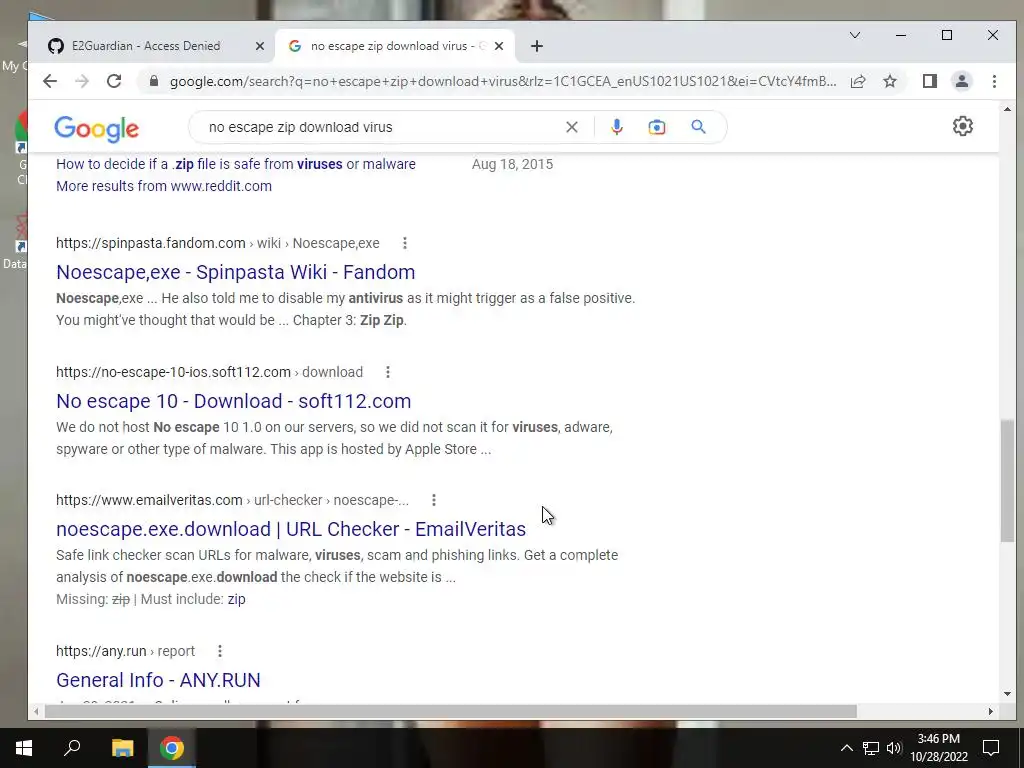Open Chrome's three-dot menu
1024x768 pixels.
coord(994,81)
